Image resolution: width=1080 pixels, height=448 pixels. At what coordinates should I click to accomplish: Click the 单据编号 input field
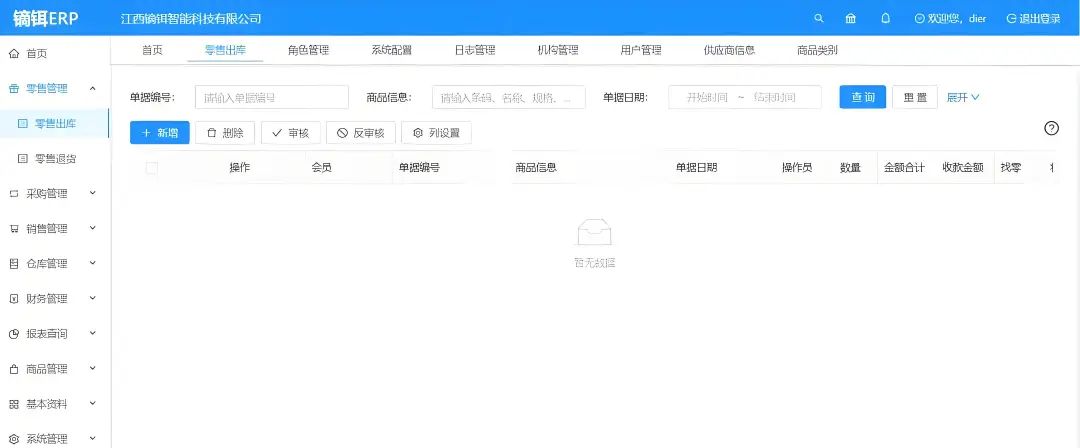point(271,97)
